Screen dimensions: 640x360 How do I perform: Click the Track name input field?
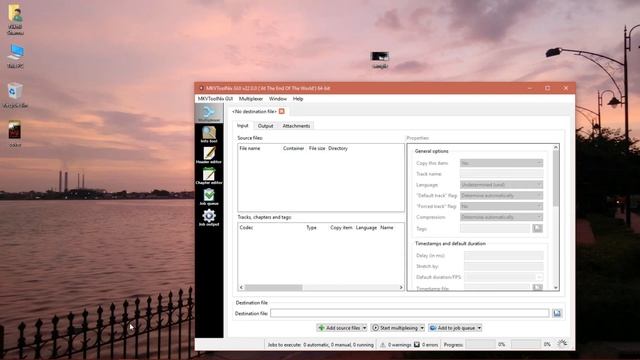click(501, 173)
